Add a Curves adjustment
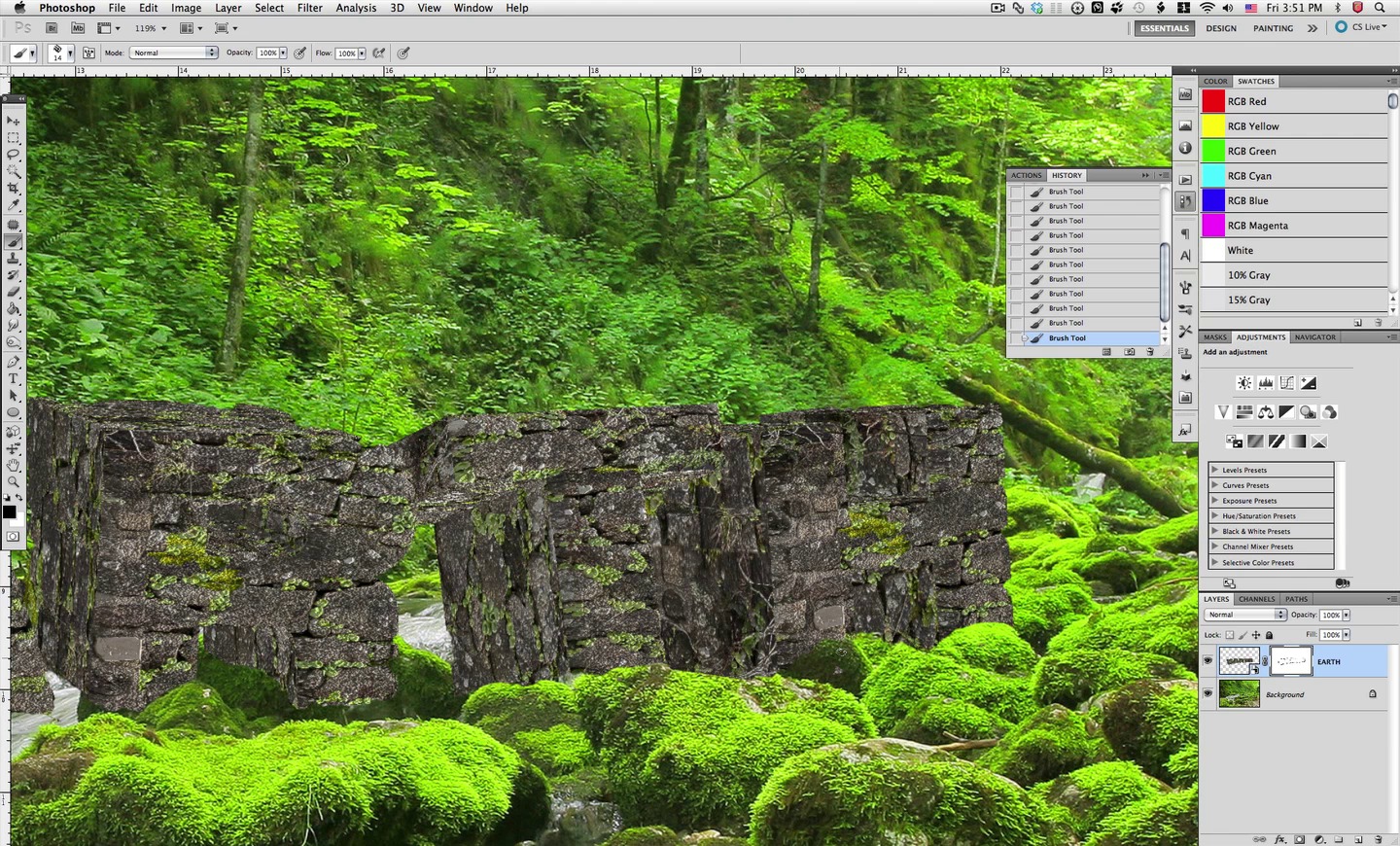Screen dimensions: 1400x846 (x=1286, y=383)
